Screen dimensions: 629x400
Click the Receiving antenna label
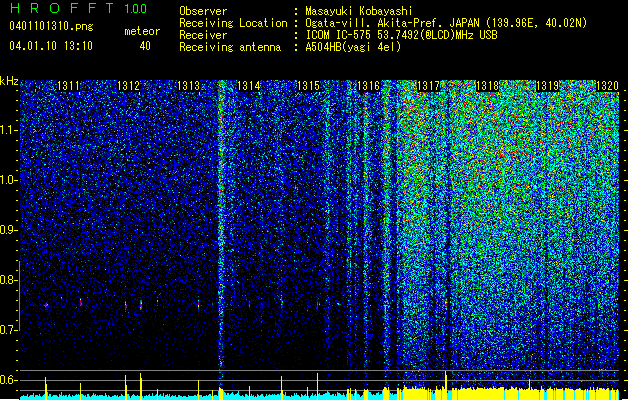(230, 47)
